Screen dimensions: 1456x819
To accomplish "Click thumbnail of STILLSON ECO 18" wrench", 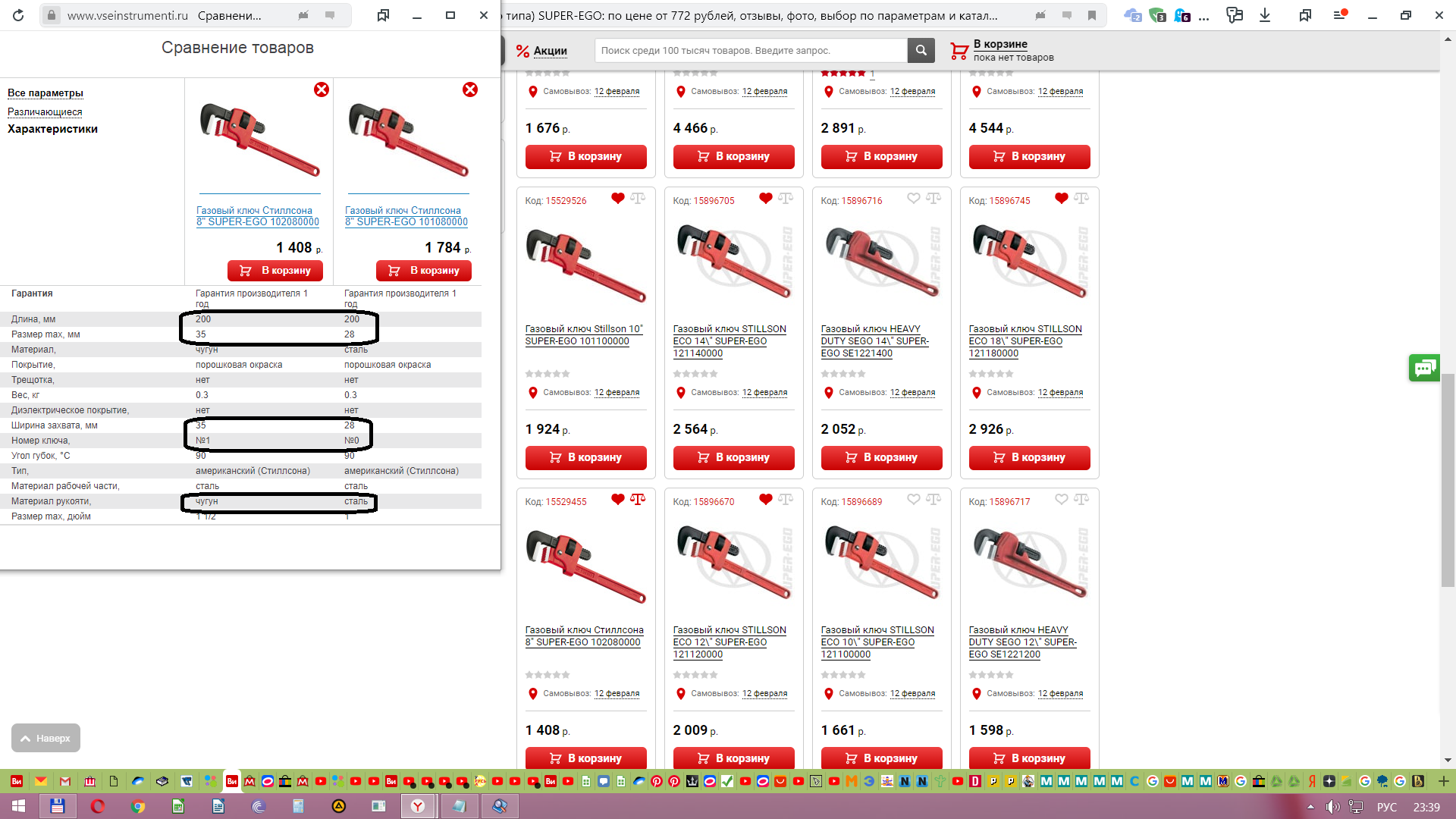I will tap(1029, 262).
